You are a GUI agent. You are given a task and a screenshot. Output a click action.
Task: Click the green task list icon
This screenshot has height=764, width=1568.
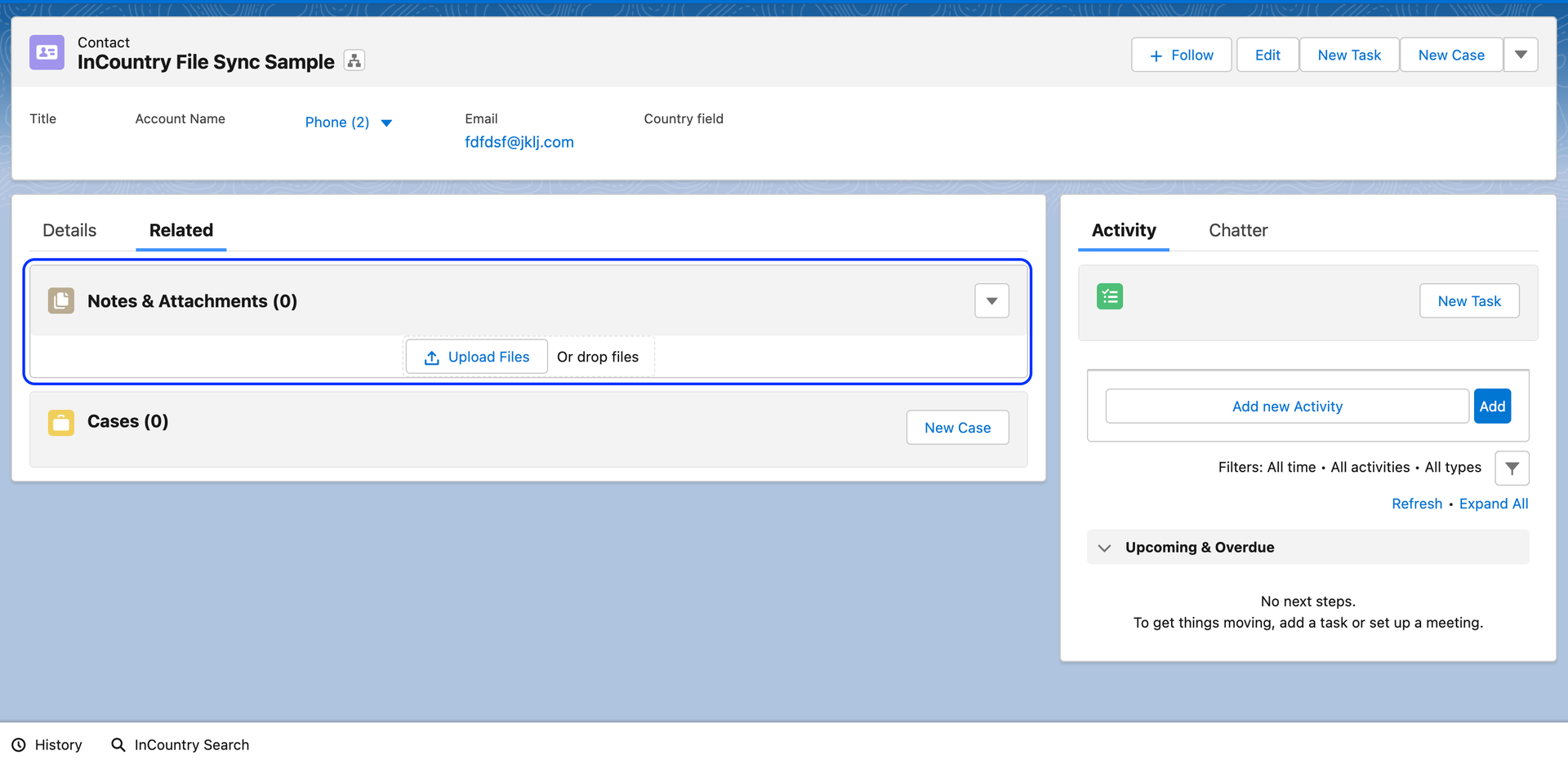pyautogui.click(x=1110, y=296)
